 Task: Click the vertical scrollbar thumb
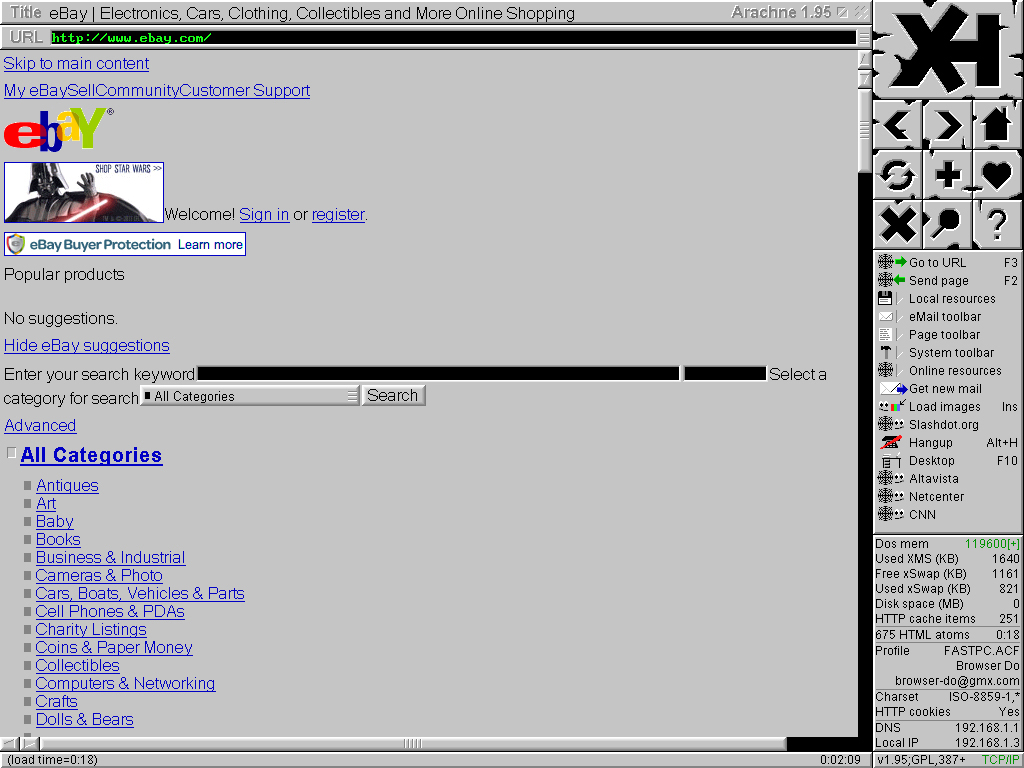[x=864, y=130]
